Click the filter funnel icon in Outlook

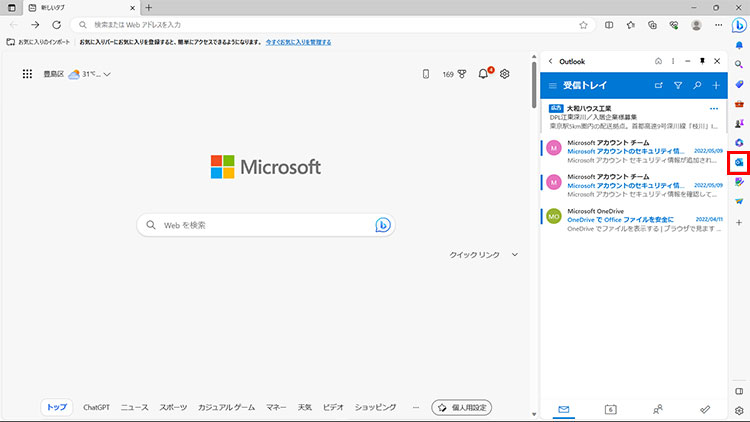677,86
